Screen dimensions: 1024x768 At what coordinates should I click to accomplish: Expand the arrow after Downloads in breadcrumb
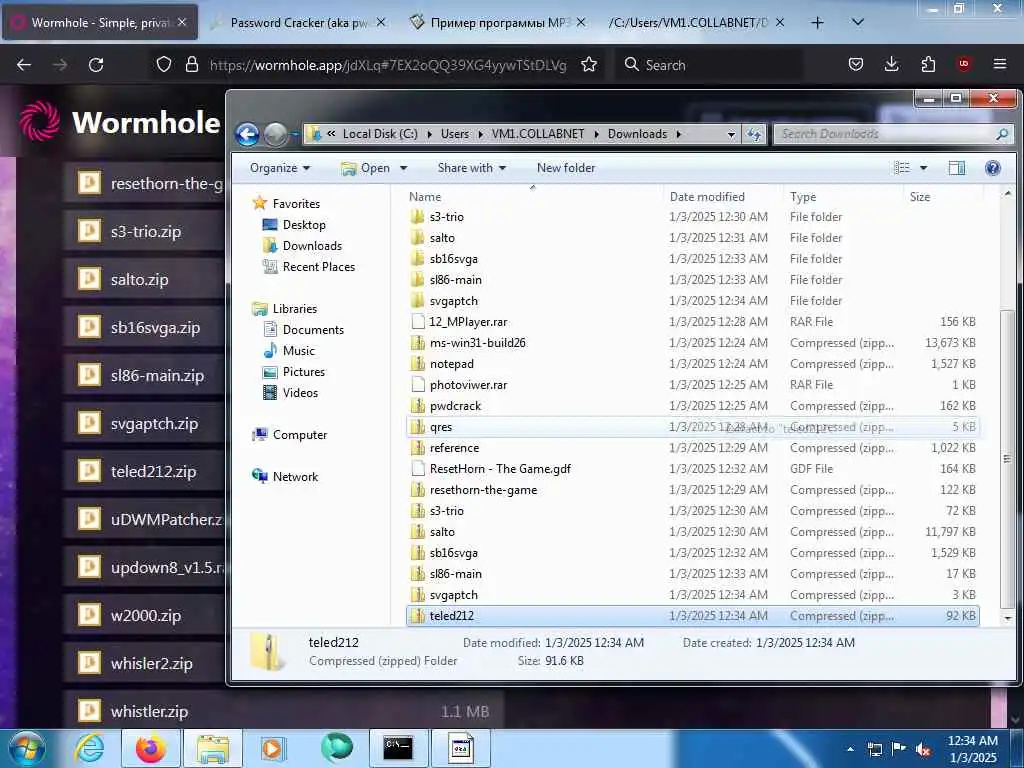[679, 134]
